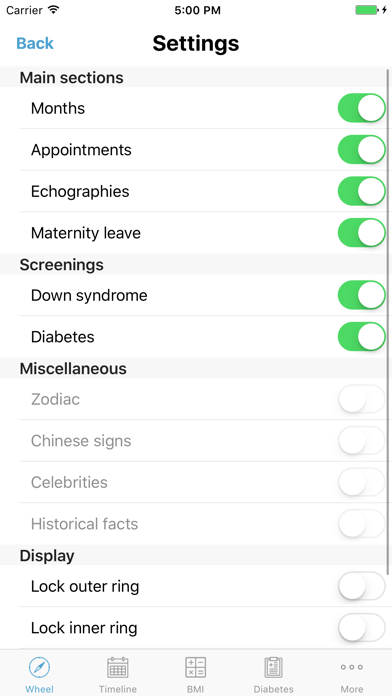Go Back from Settings
Viewport: 392px width, 696px height.
(x=35, y=43)
